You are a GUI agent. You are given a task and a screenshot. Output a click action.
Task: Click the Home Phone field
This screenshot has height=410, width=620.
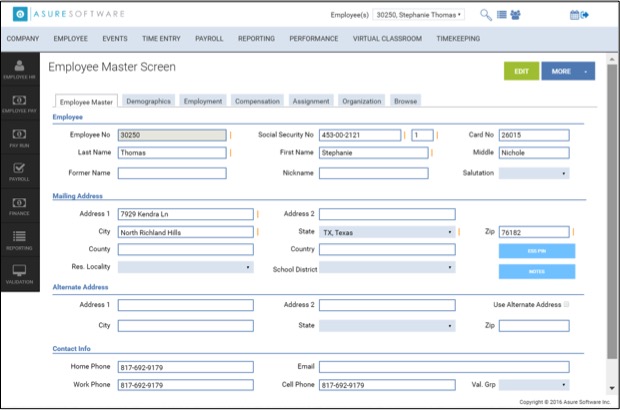pyautogui.click(x=185, y=367)
